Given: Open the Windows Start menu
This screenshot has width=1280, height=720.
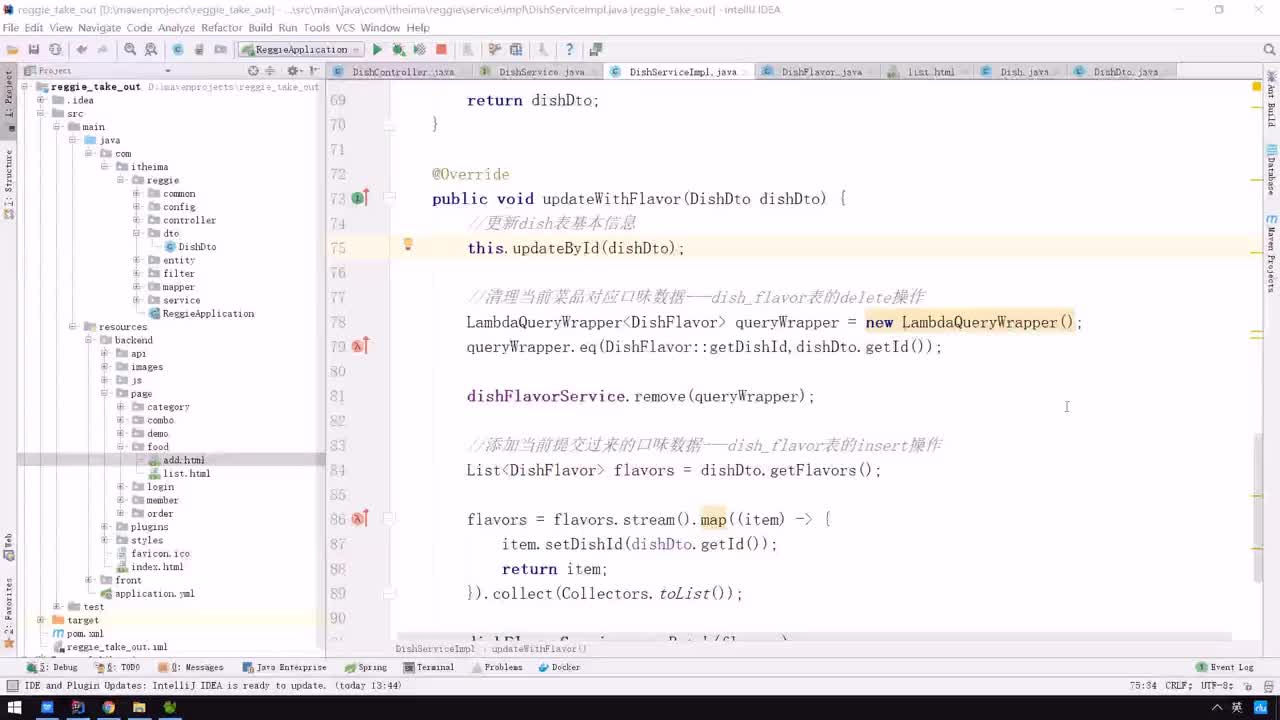Looking at the screenshot, I should click(15, 707).
